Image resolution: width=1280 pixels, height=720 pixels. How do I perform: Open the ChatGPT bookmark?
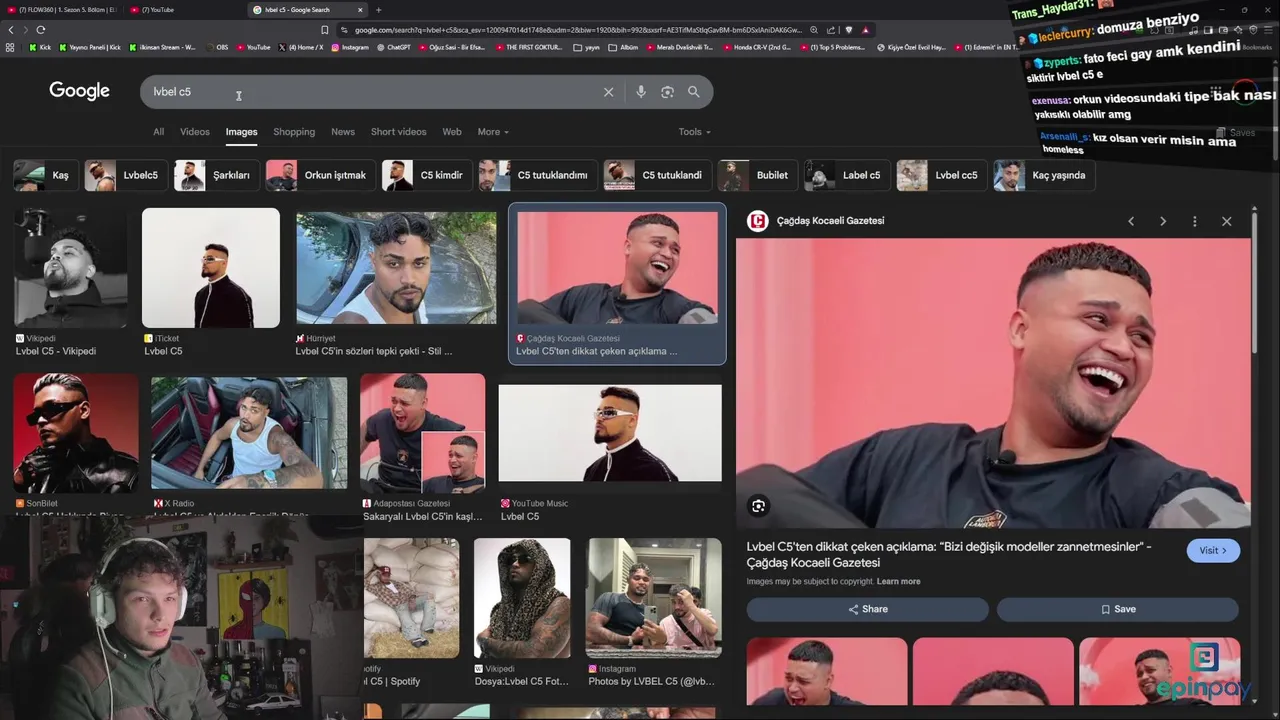click(393, 47)
